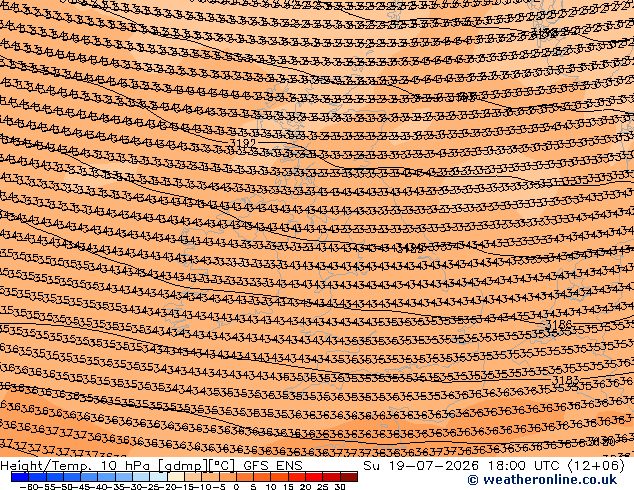The image size is (634, 490).
Task: Click the '18:00 UTC' time text
Action: 524,466
